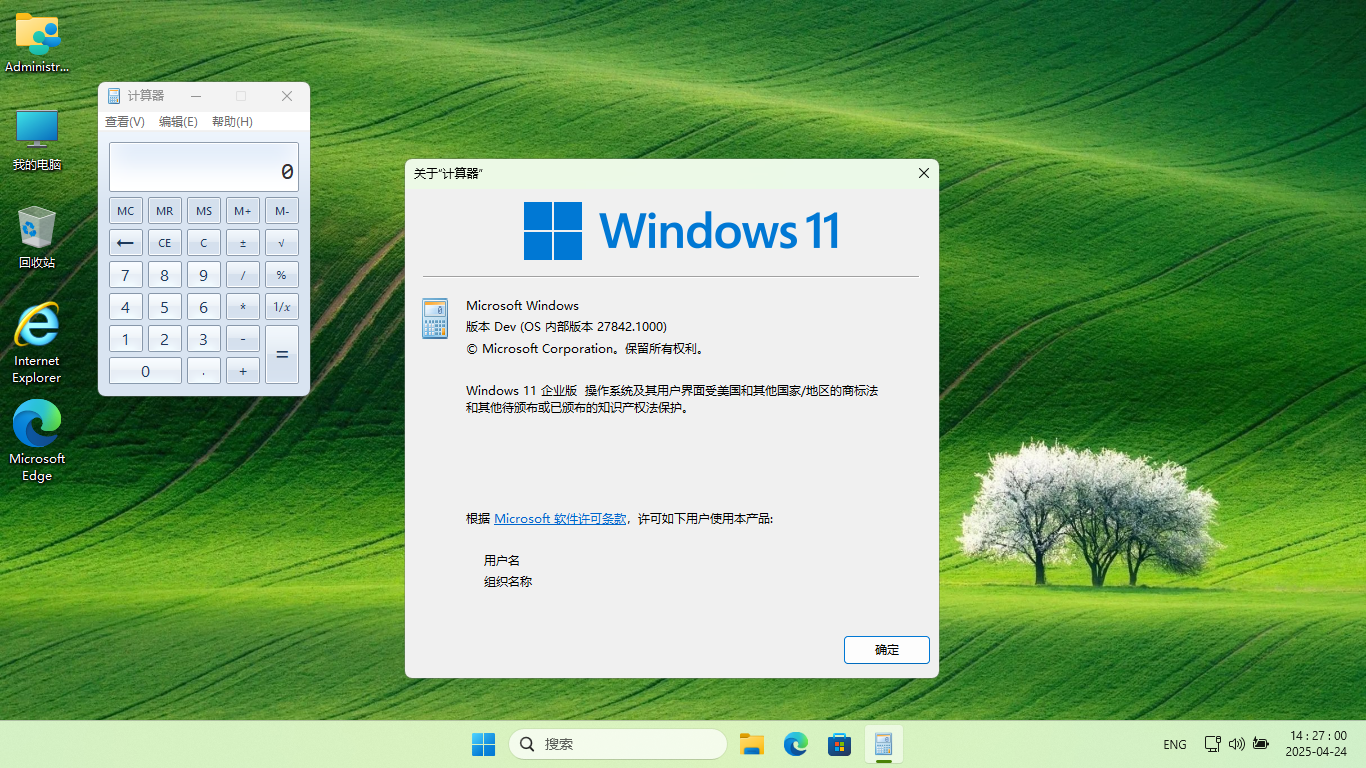Click the Windows 11 企业版 description text
Image resolution: width=1366 pixels, height=768 pixels.
coord(672,399)
